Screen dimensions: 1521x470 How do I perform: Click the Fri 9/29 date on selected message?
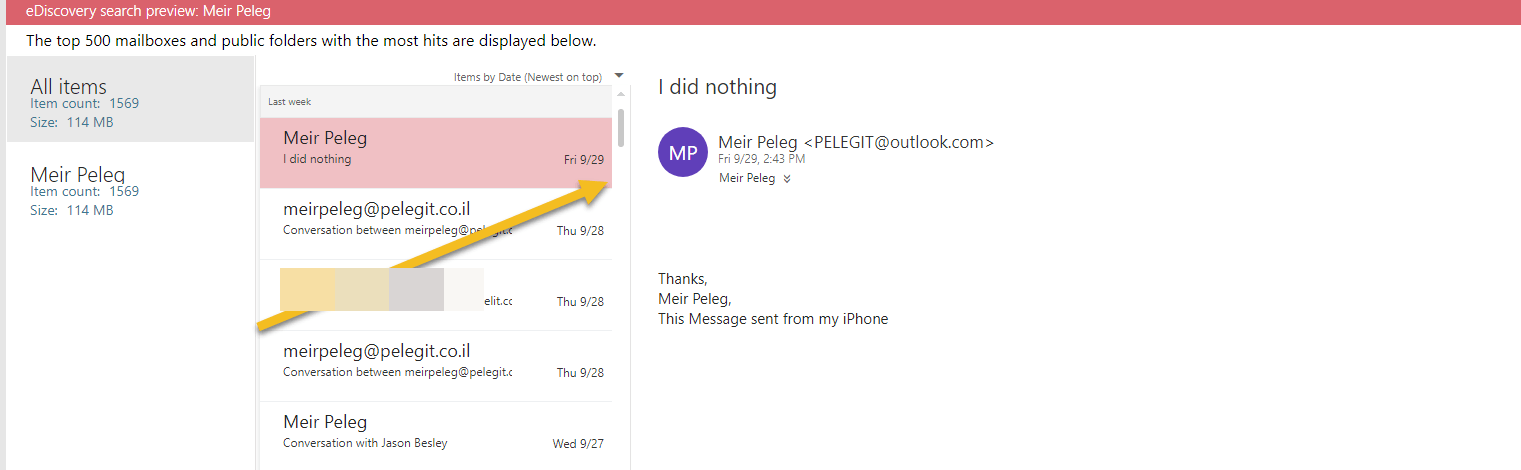pos(584,160)
